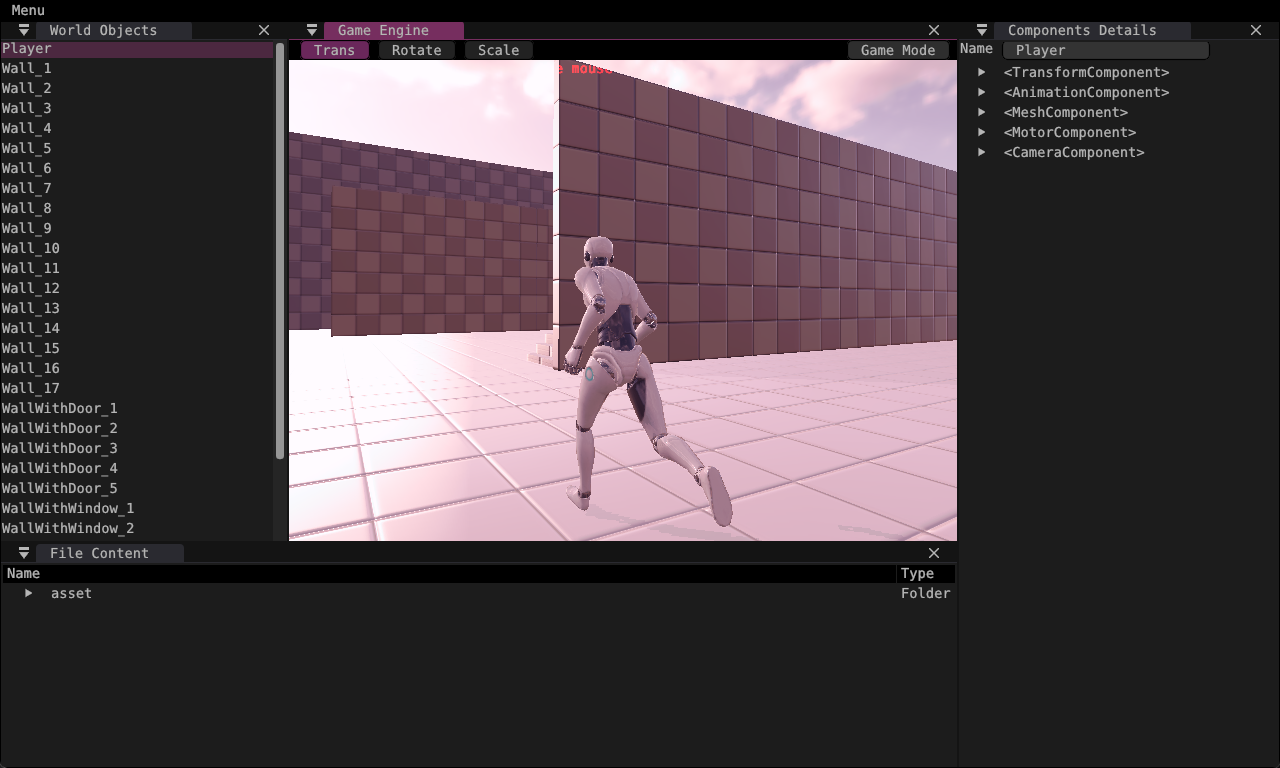Open the World Objects panel dropdown triangle
Viewport: 1280px width, 768px height.
[24, 31]
